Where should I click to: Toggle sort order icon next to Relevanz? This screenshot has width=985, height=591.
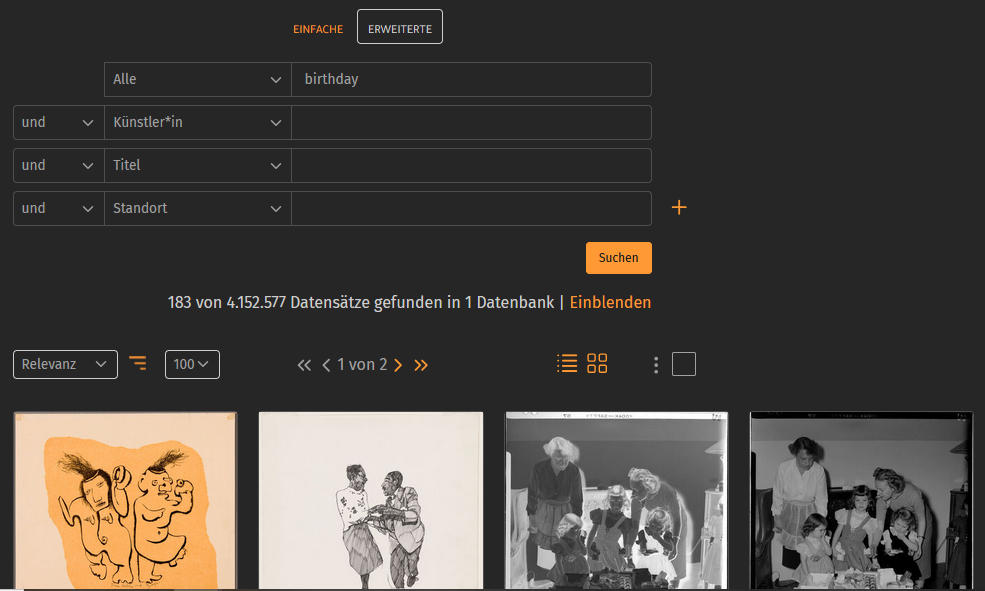coord(138,364)
